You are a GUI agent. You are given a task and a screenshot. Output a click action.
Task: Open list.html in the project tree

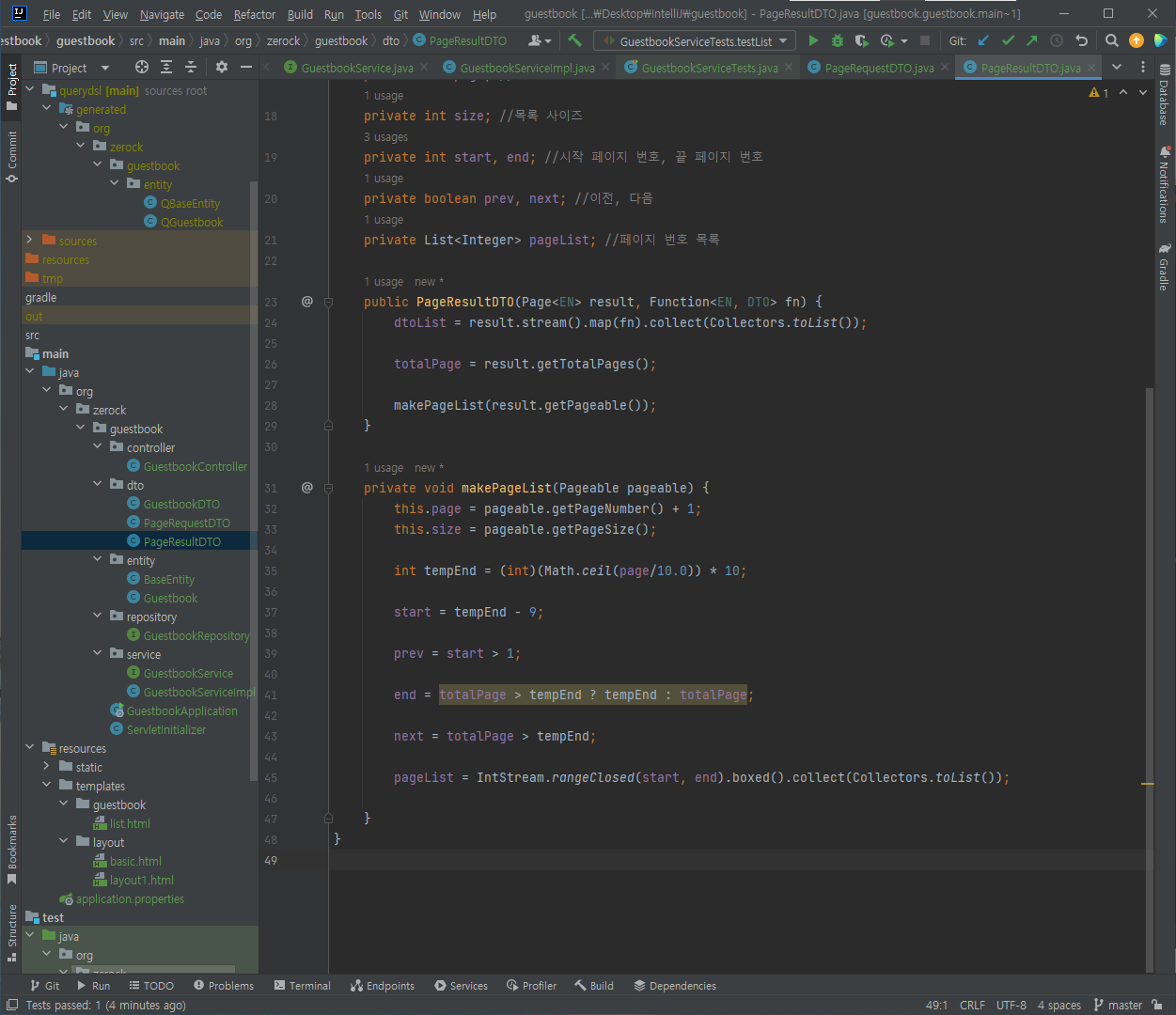coord(130,823)
